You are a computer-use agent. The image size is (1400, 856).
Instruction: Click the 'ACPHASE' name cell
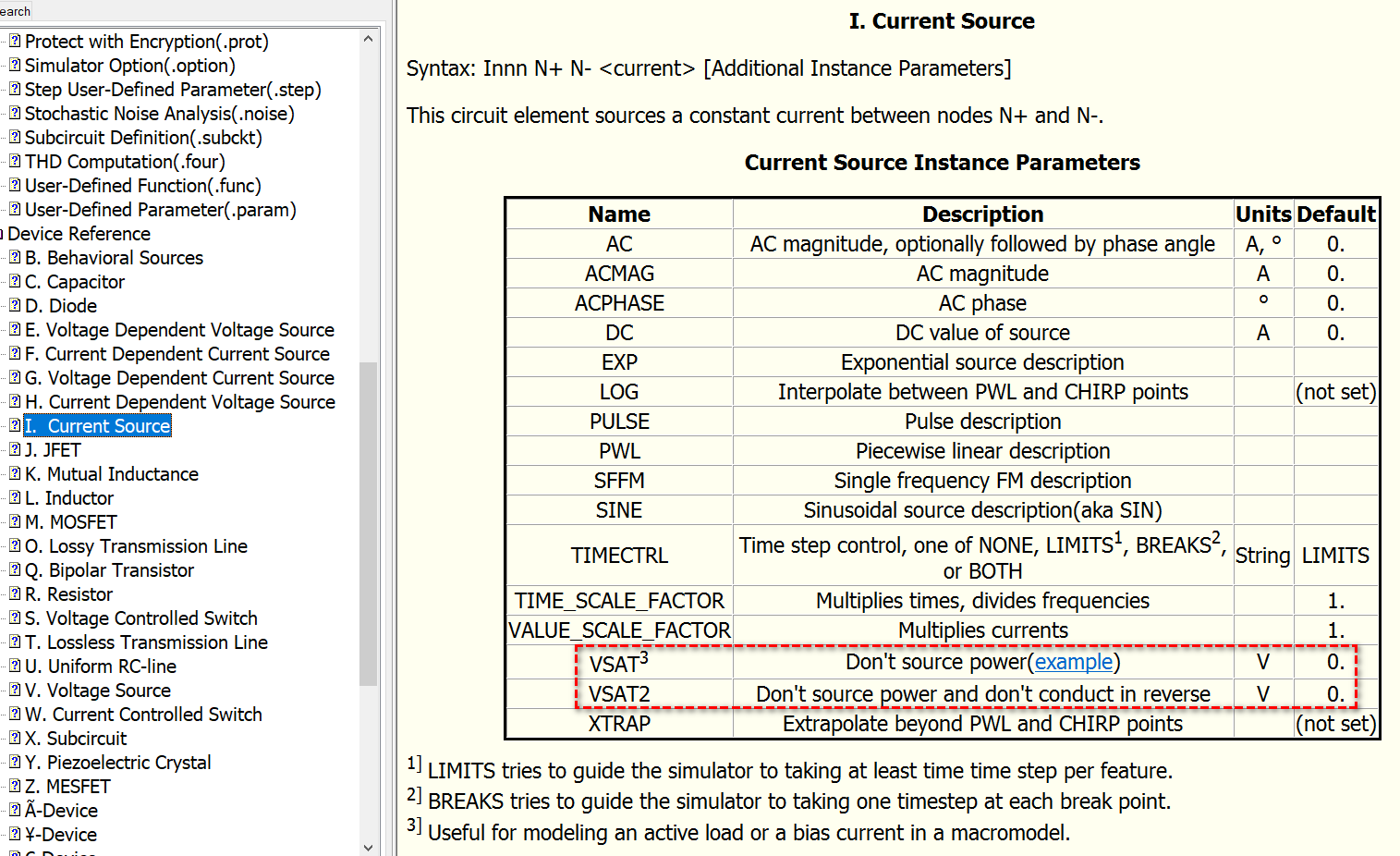(619, 303)
